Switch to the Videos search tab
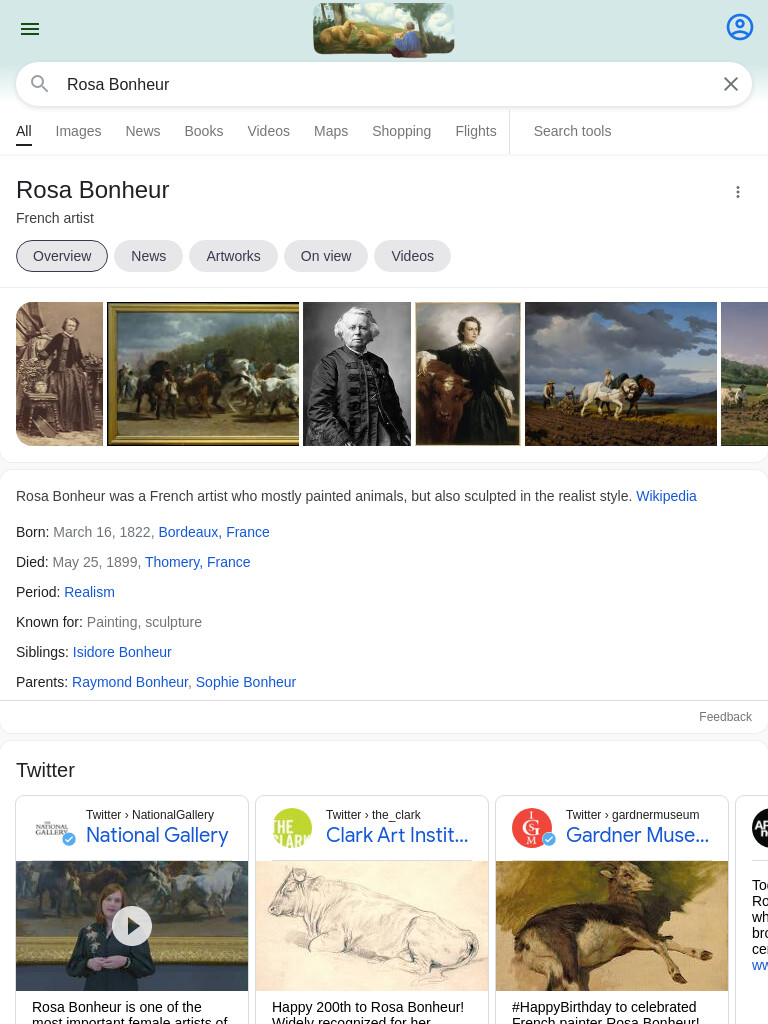768x1024 pixels. [268, 131]
